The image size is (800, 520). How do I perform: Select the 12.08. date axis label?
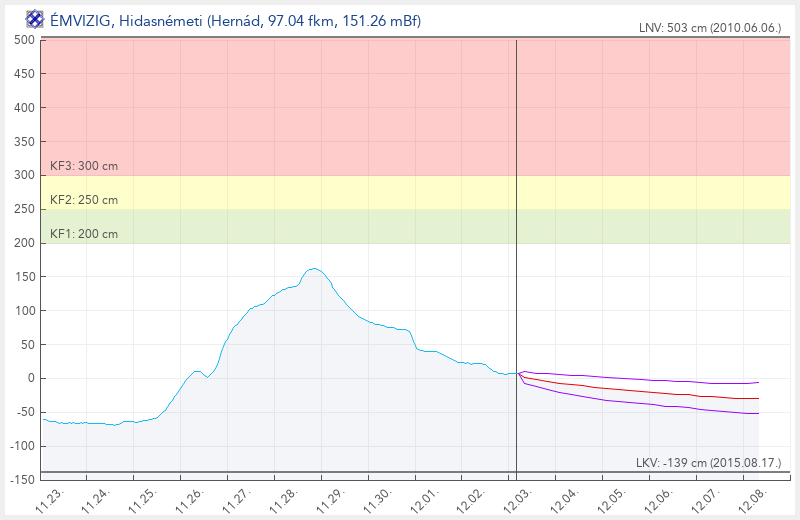point(752,495)
